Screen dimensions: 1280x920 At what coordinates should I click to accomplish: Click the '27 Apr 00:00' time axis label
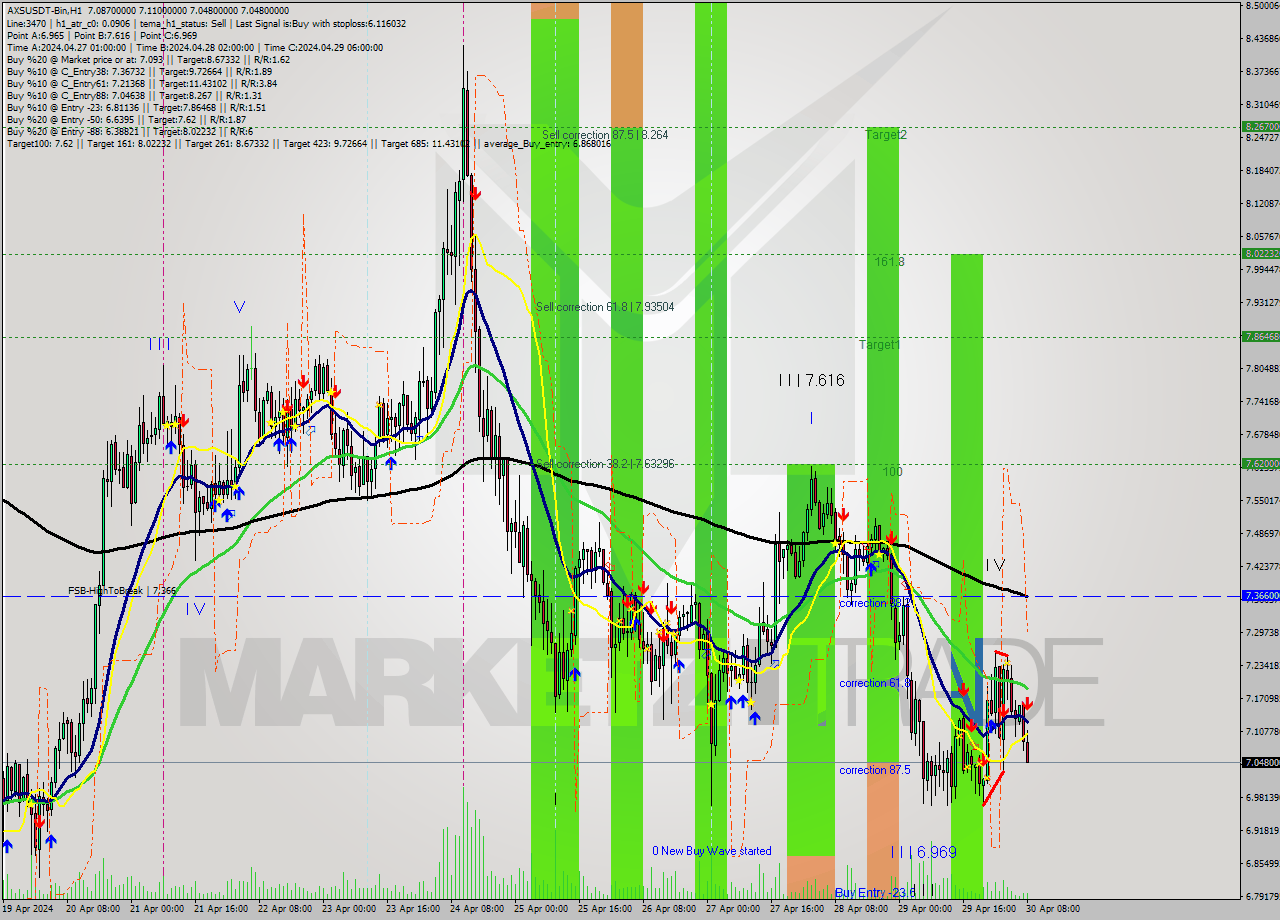click(733, 909)
